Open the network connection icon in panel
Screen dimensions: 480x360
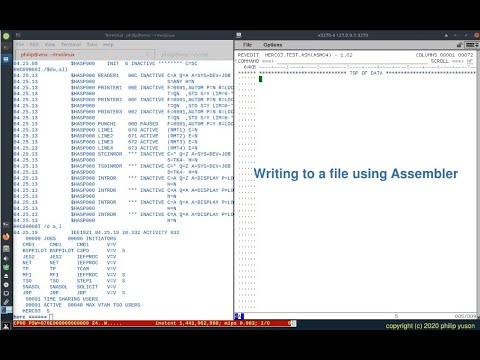(6, 294)
